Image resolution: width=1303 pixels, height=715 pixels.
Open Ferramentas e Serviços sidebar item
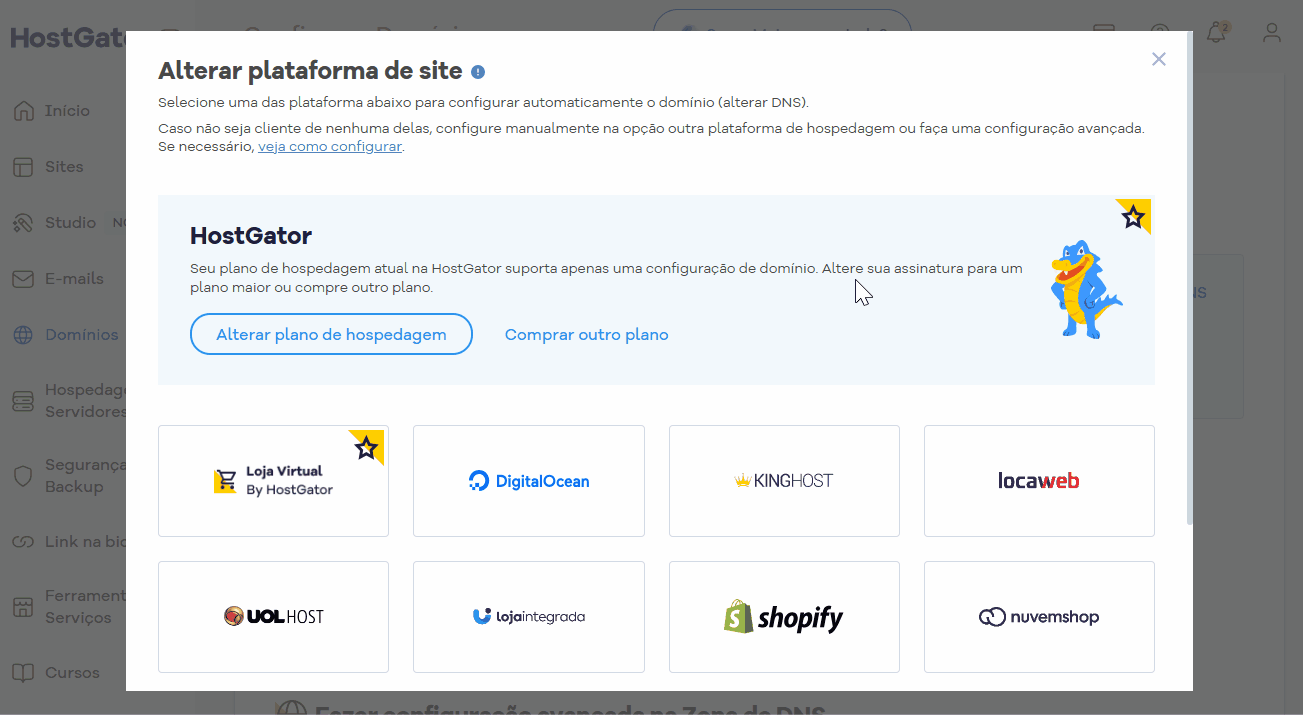click(69, 607)
